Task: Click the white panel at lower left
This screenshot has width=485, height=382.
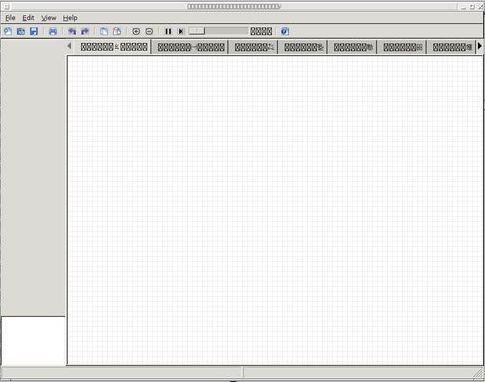Action: [x=33, y=341]
